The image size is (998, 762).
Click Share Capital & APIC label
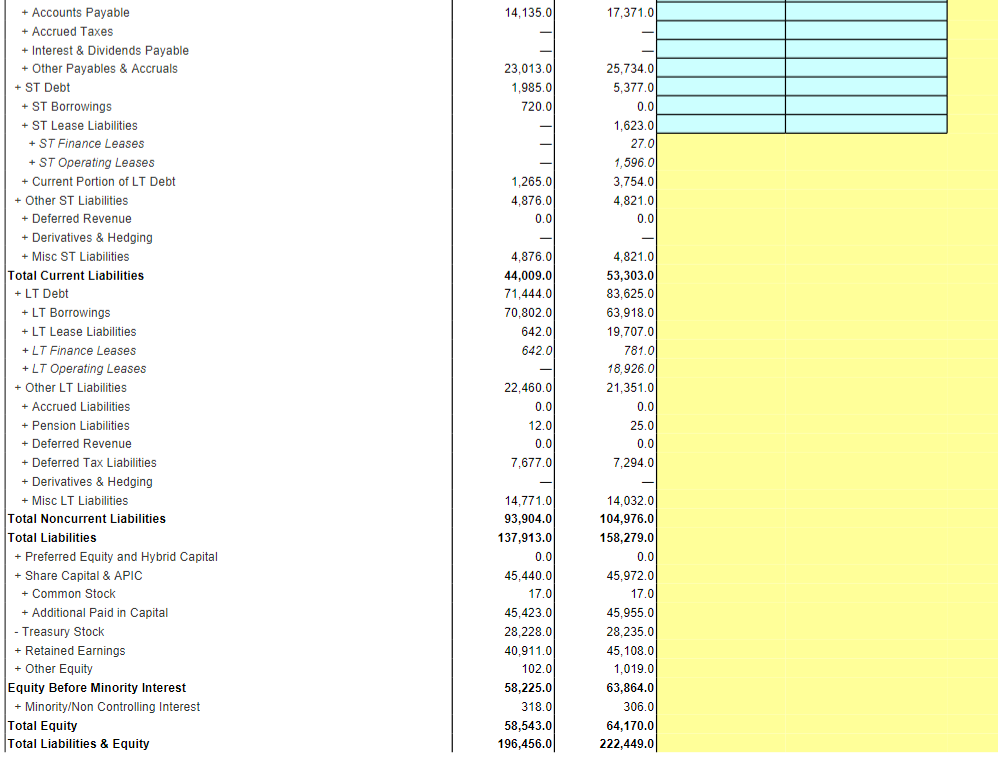[83, 576]
